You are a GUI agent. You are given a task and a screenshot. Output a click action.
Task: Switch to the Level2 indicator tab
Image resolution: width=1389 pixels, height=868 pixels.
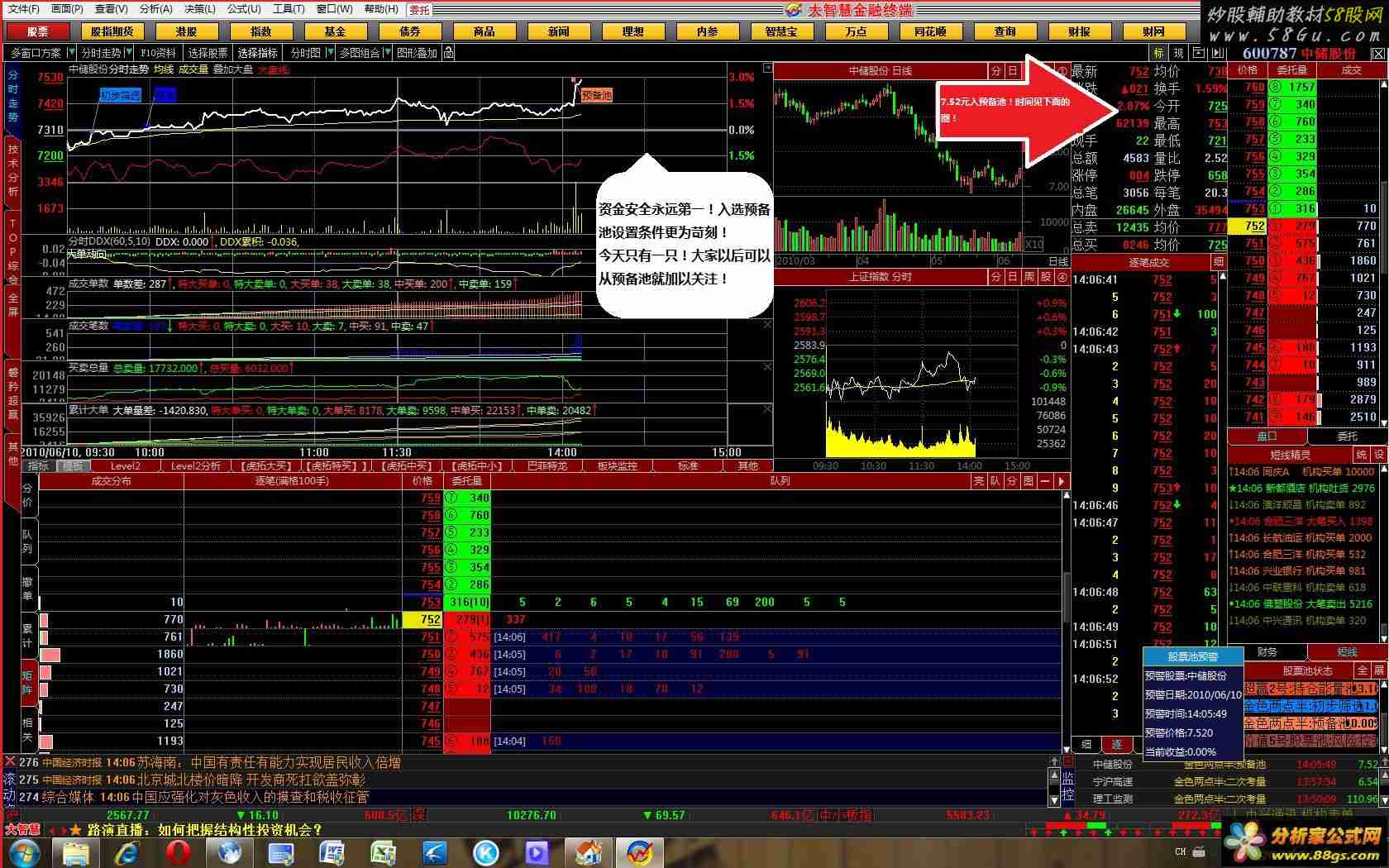pyautogui.click(x=126, y=466)
